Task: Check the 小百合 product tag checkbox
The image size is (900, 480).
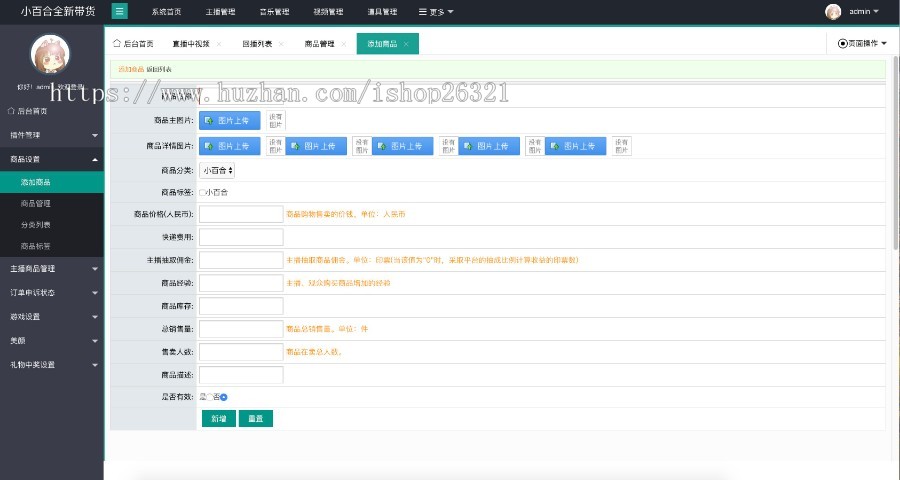Action: pos(203,191)
